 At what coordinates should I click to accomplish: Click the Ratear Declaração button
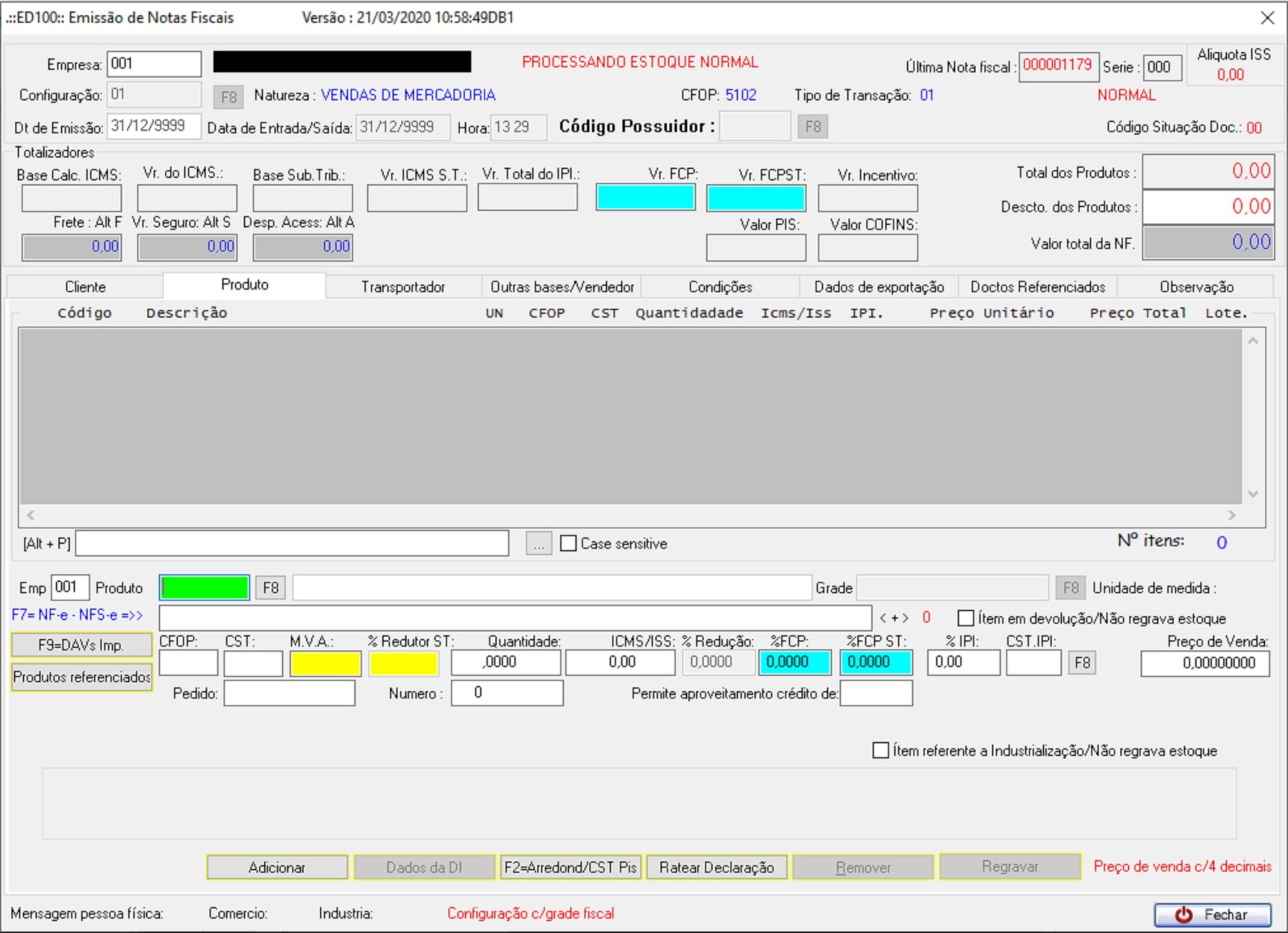point(716,867)
